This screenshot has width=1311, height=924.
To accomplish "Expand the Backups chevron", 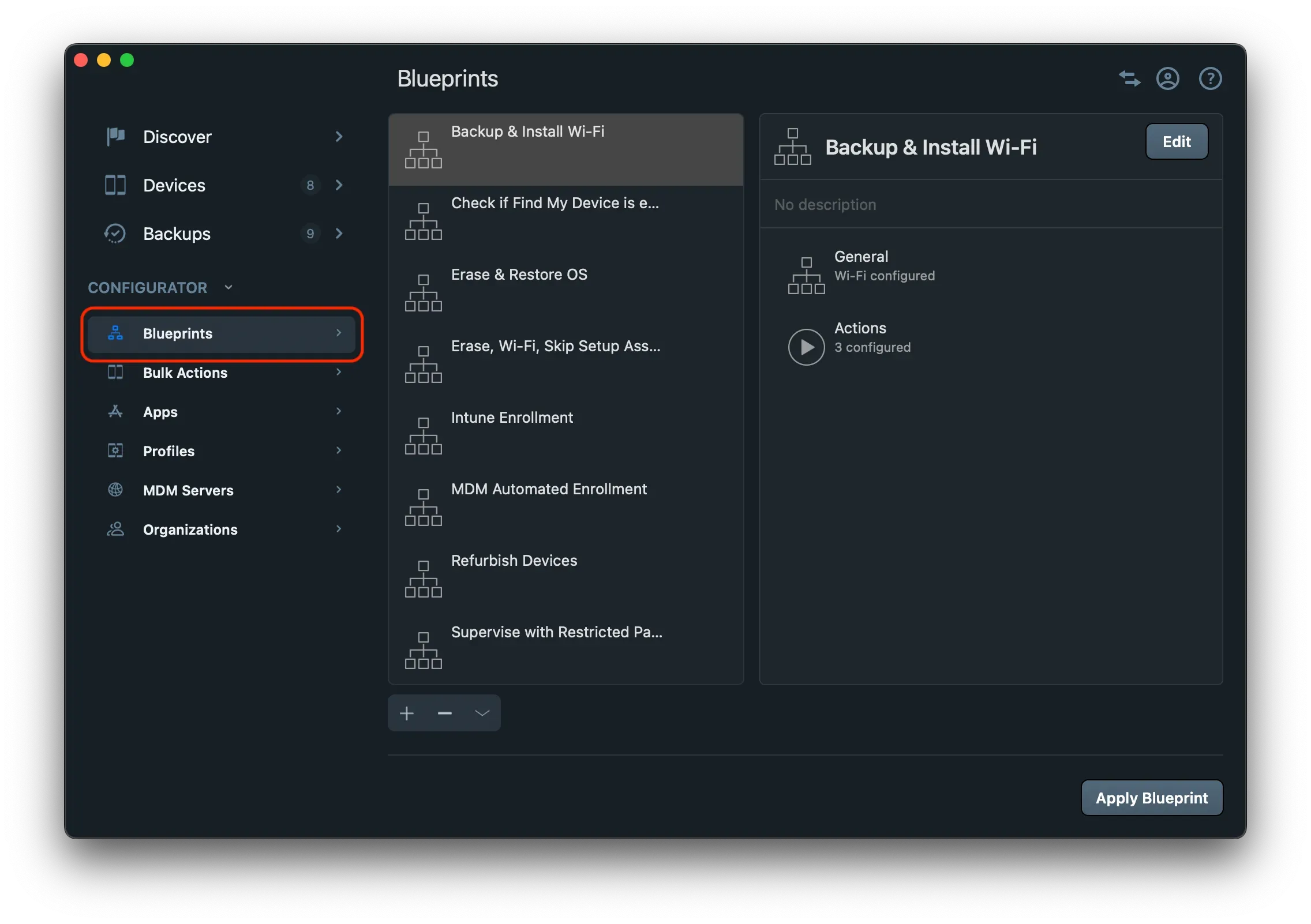I will (339, 234).
